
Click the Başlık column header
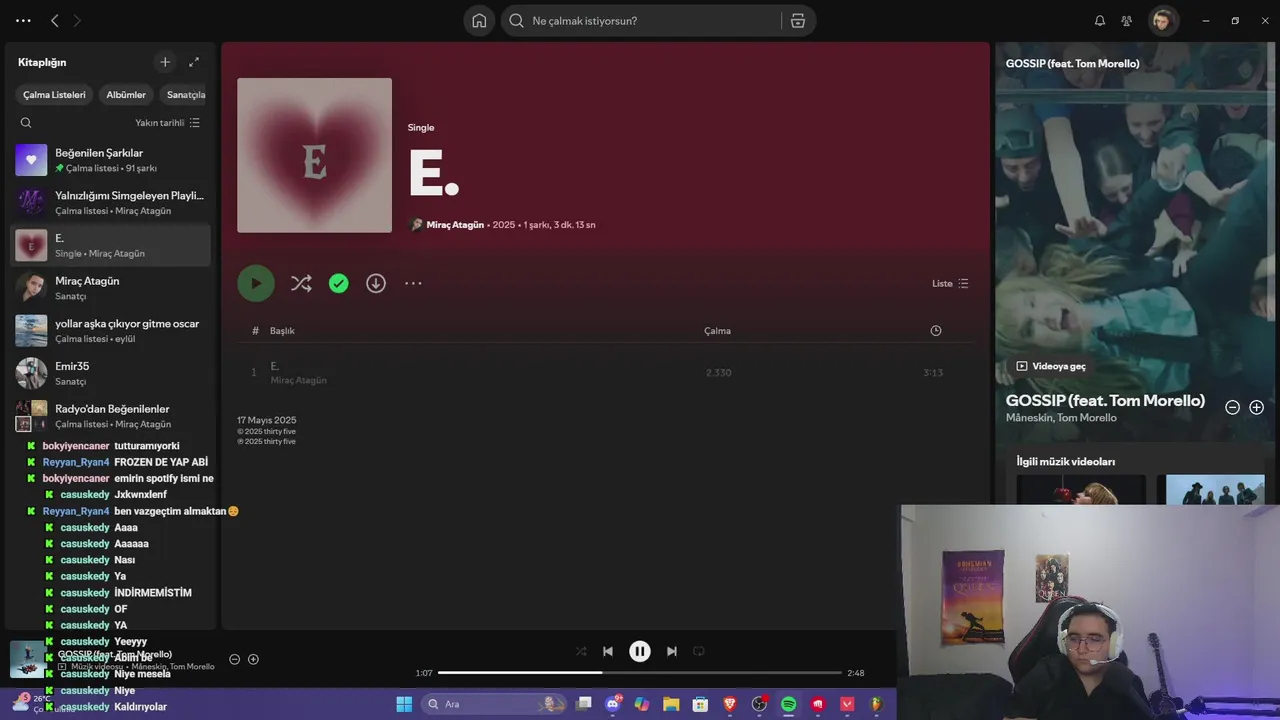[282, 331]
